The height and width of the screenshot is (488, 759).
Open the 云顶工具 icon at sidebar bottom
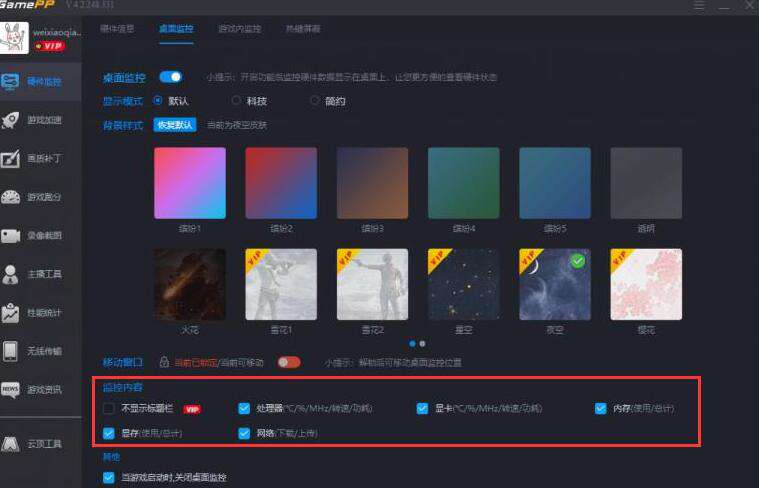click(10, 443)
